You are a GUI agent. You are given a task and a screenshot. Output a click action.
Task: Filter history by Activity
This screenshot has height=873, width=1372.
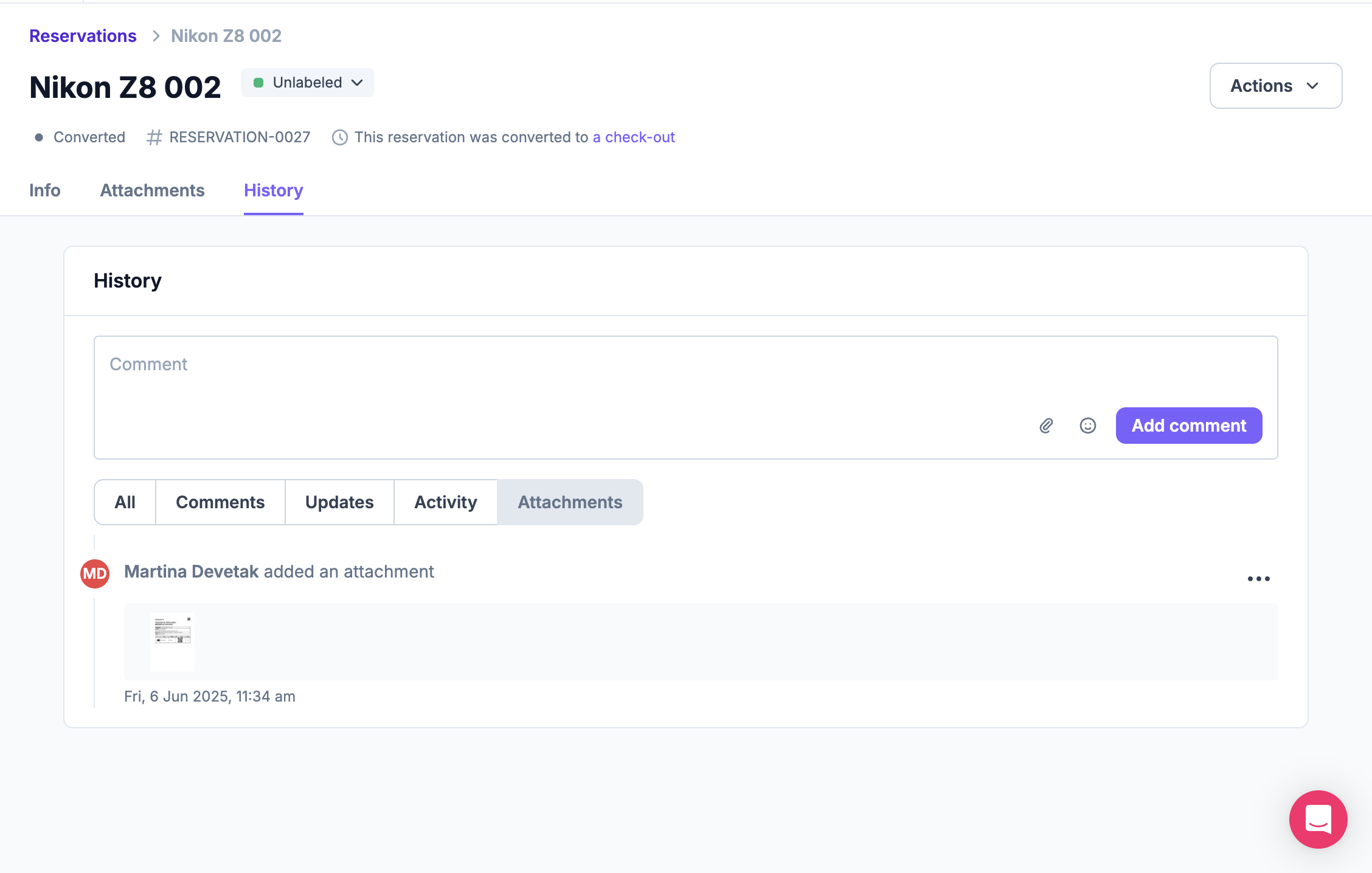(x=446, y=502)
